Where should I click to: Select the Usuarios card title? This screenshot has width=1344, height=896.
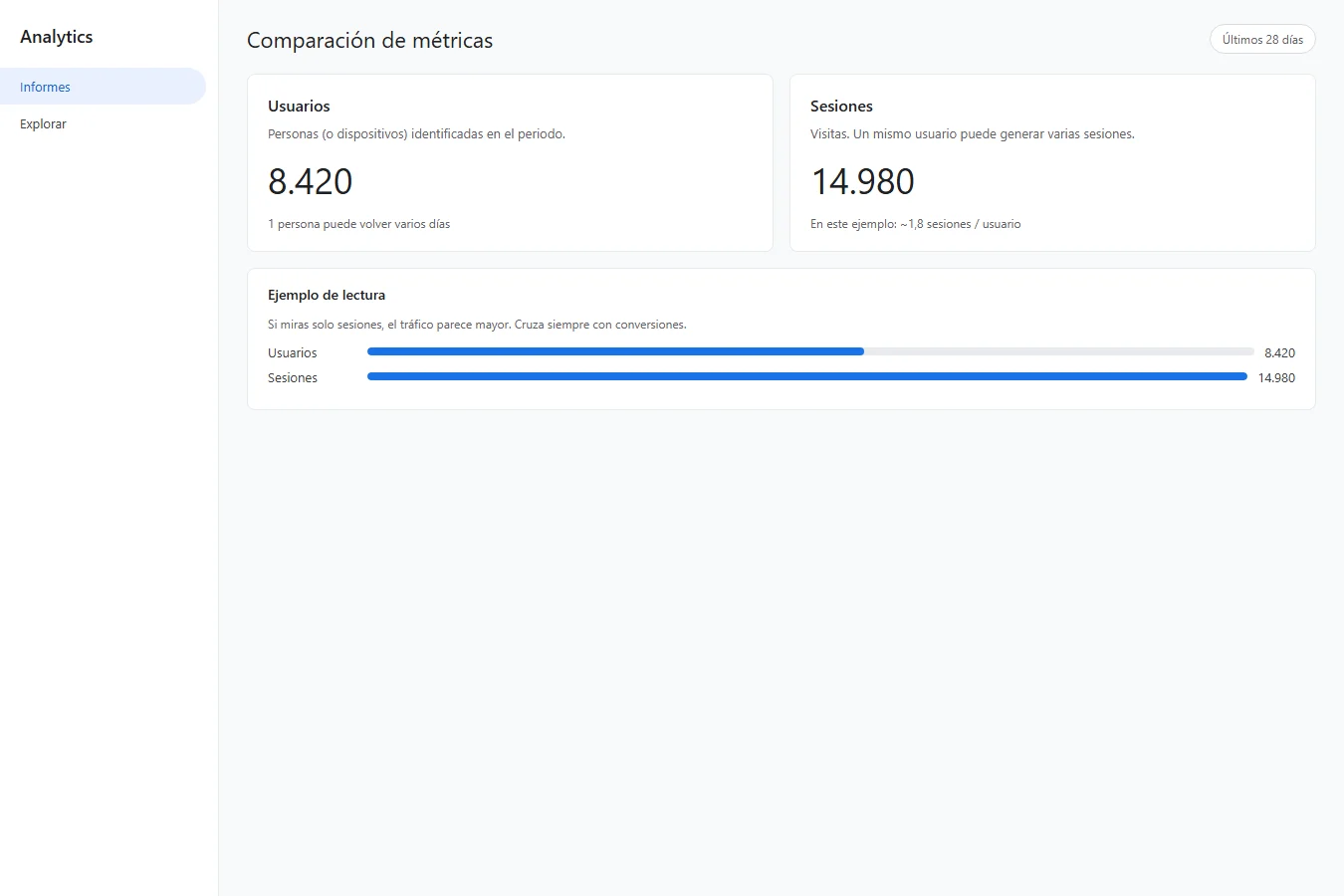coord(299,107)
